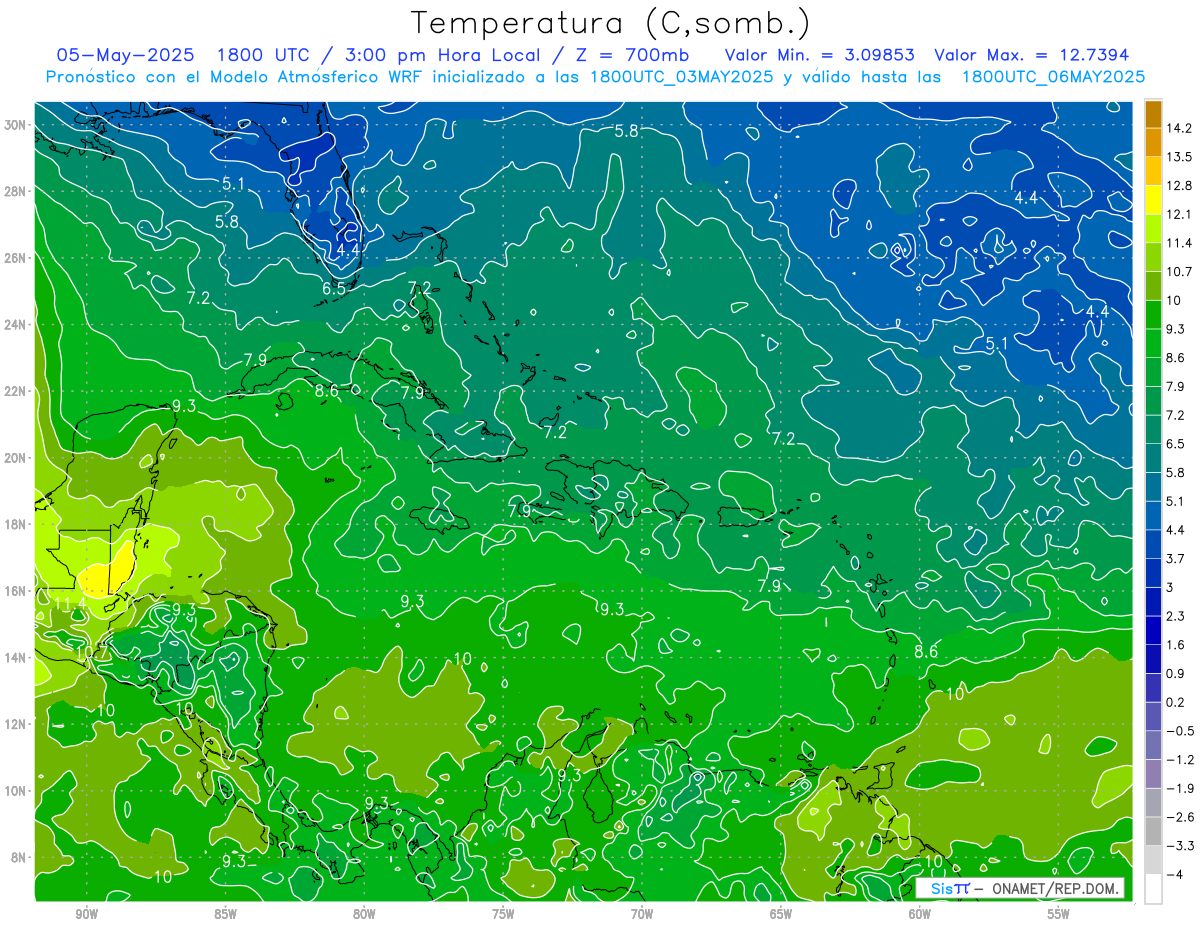Image resolution: width=1200 pixels, height=927 pixels.
Task: Click the 'SisTT - ONAMET/REP.DOM.' credit box
Action: tap(1022, 889)
